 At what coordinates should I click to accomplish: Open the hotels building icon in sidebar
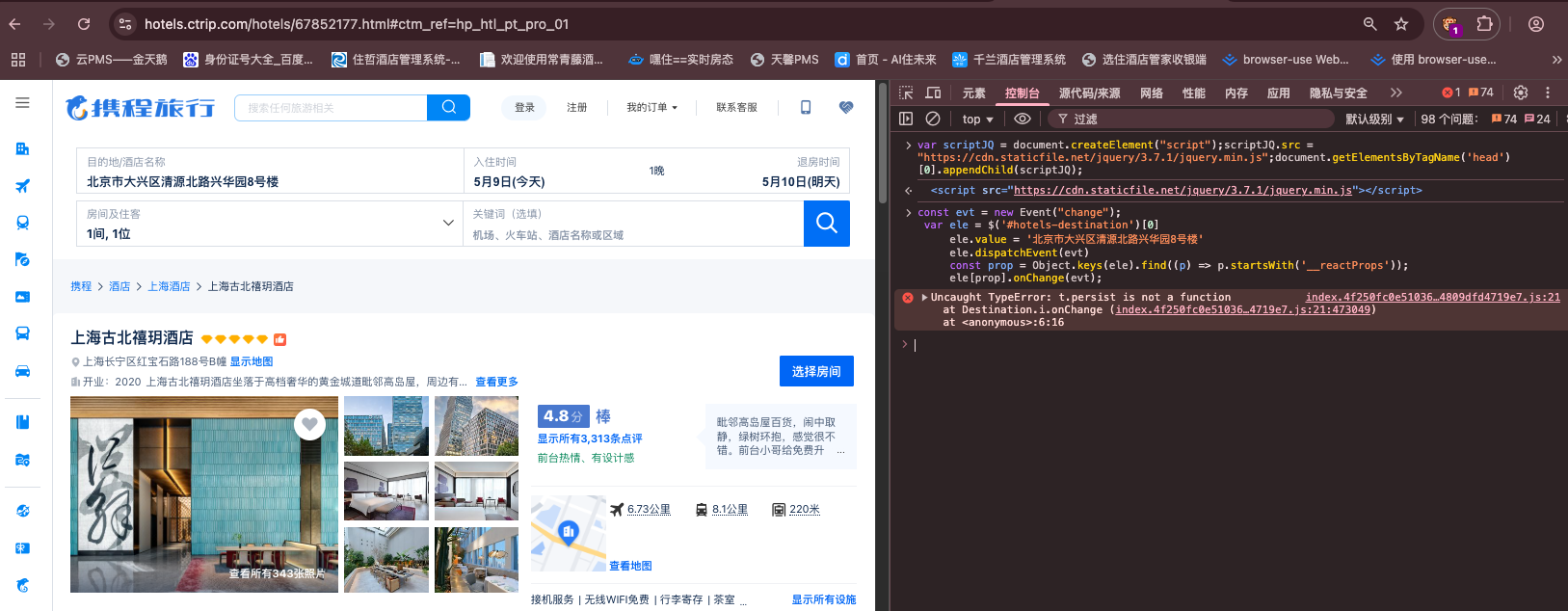pyautogui.click(x=22, y=148)
